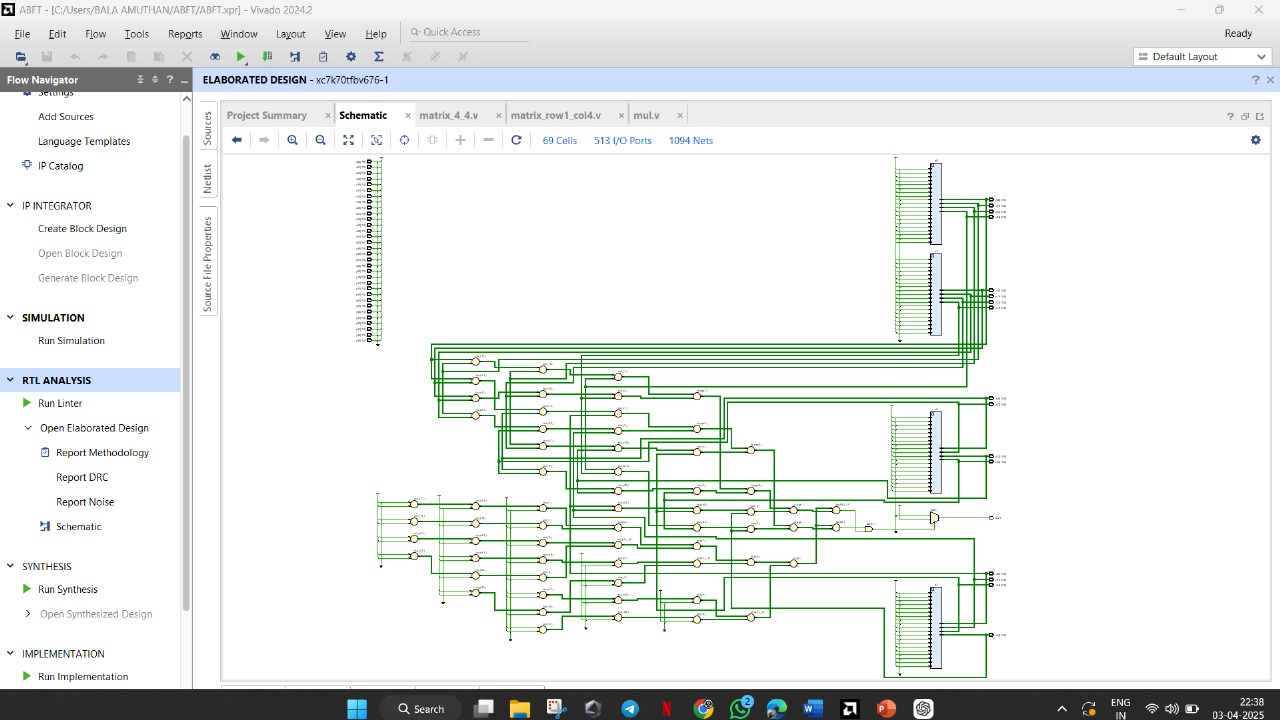Image resolution: width=1280 pixels, height=720 pixels.
Task: Zoom in on the schematic view
Action: point(292,140)
